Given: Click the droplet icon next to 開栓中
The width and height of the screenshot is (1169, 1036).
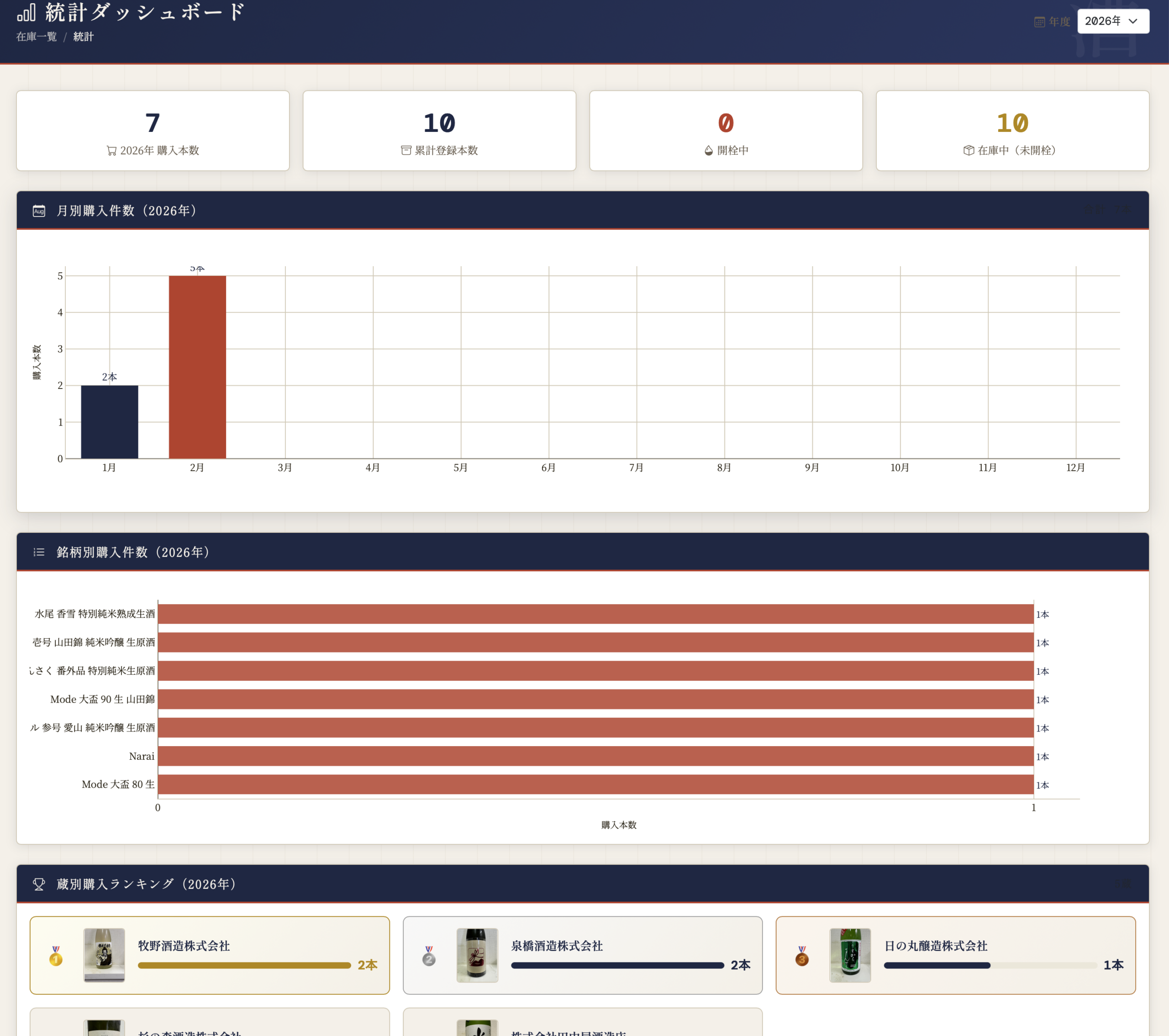Looking at the screenshot, I should click(x=709, y=150).
